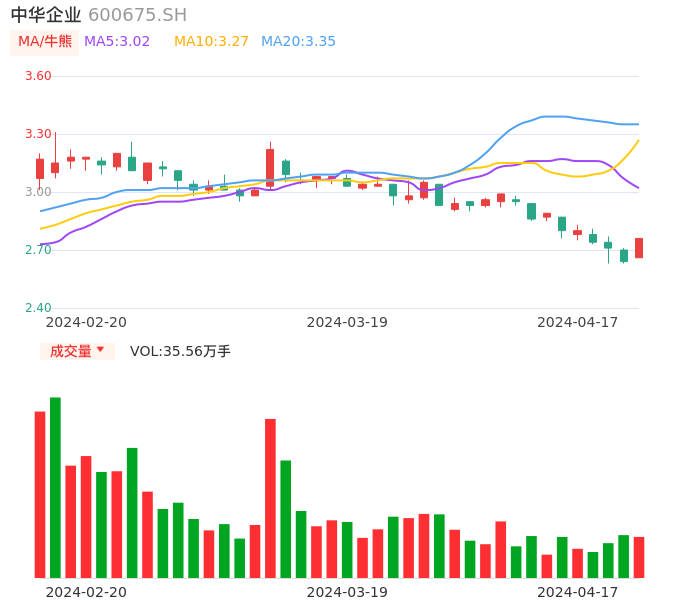Image resolution: width=686 pixels, height=606 pixels.
Task: Toggle the MA5:3.02 legend label
Action: pyautogui.click(x=117, y=42)
